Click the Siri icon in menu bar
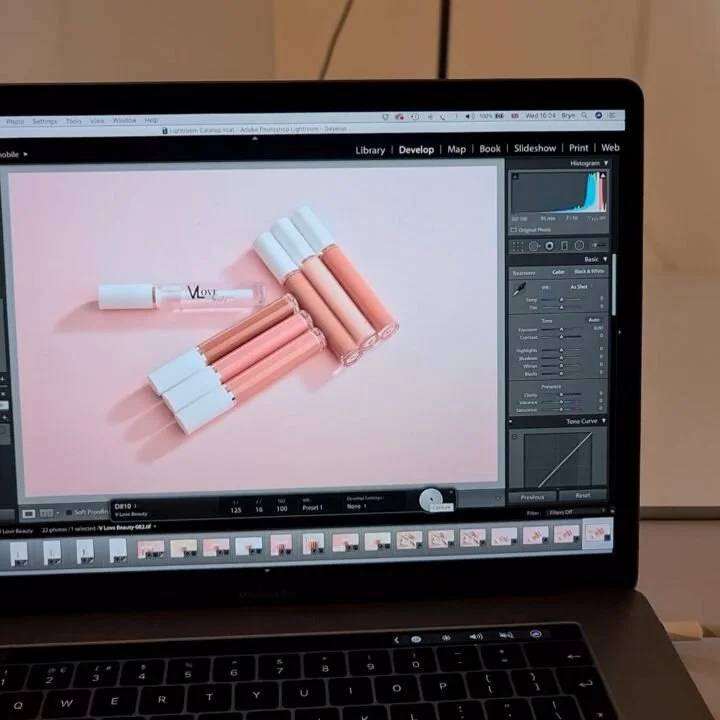This screenshot has width=720, height=720. tap(598, 115)
